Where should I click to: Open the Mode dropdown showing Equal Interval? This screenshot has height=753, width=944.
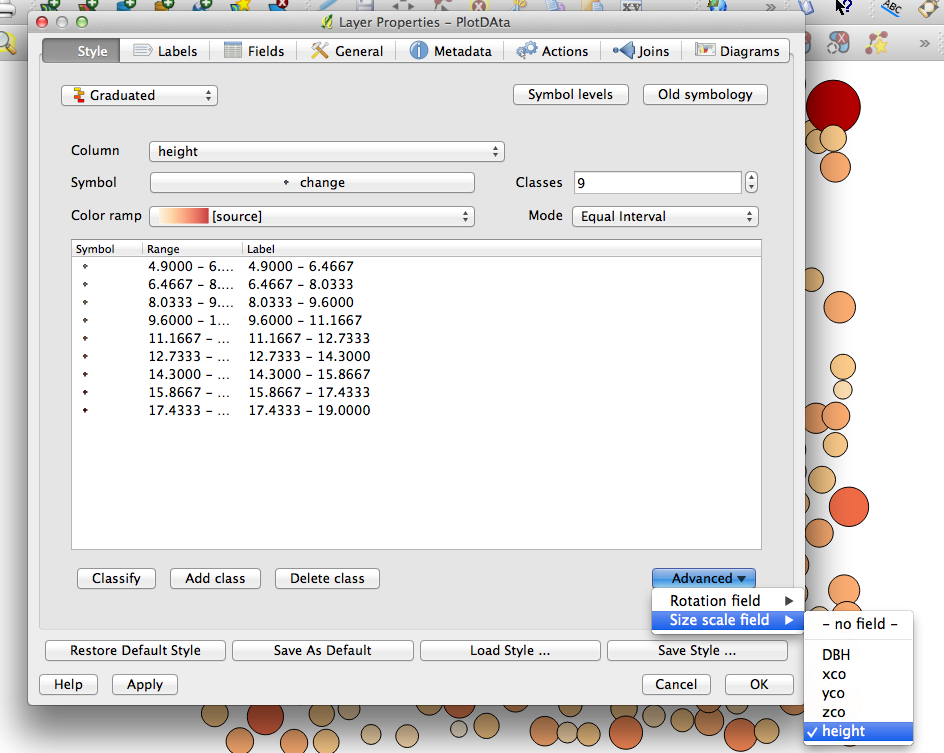click(665, 216)
